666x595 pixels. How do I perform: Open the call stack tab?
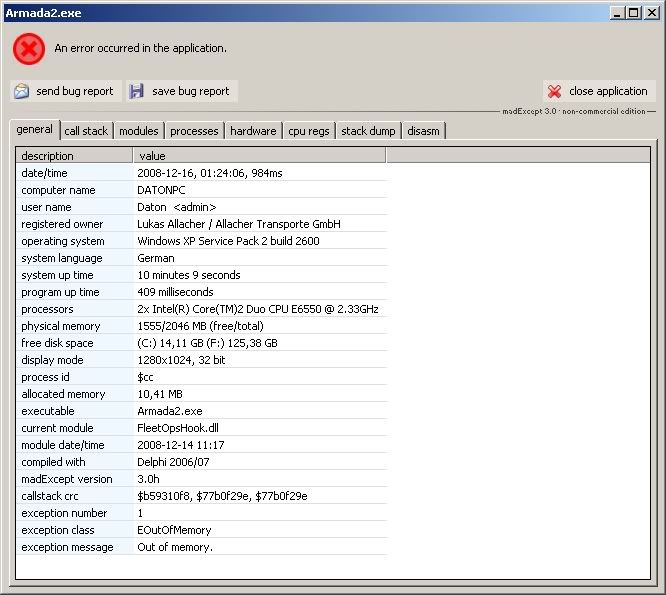[86, 131]
